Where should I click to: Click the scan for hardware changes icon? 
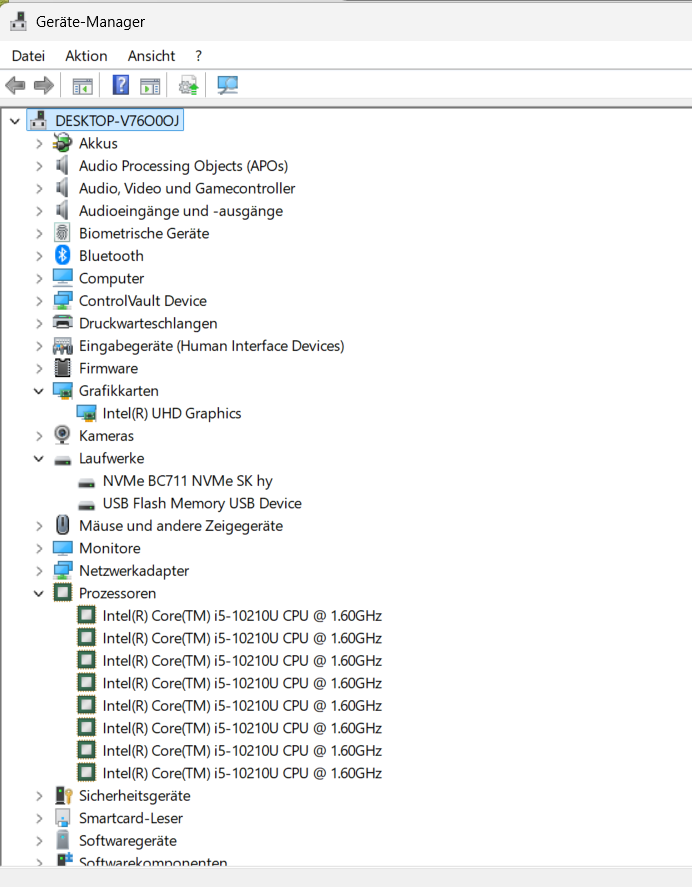(227, 85)
